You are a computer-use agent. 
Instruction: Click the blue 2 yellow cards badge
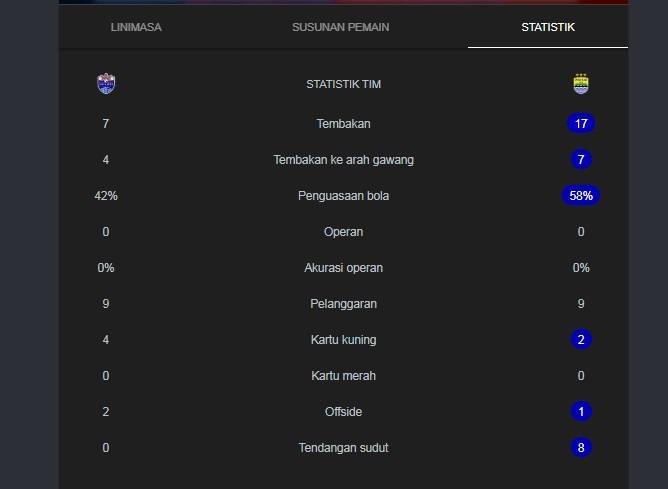point(581,340)
